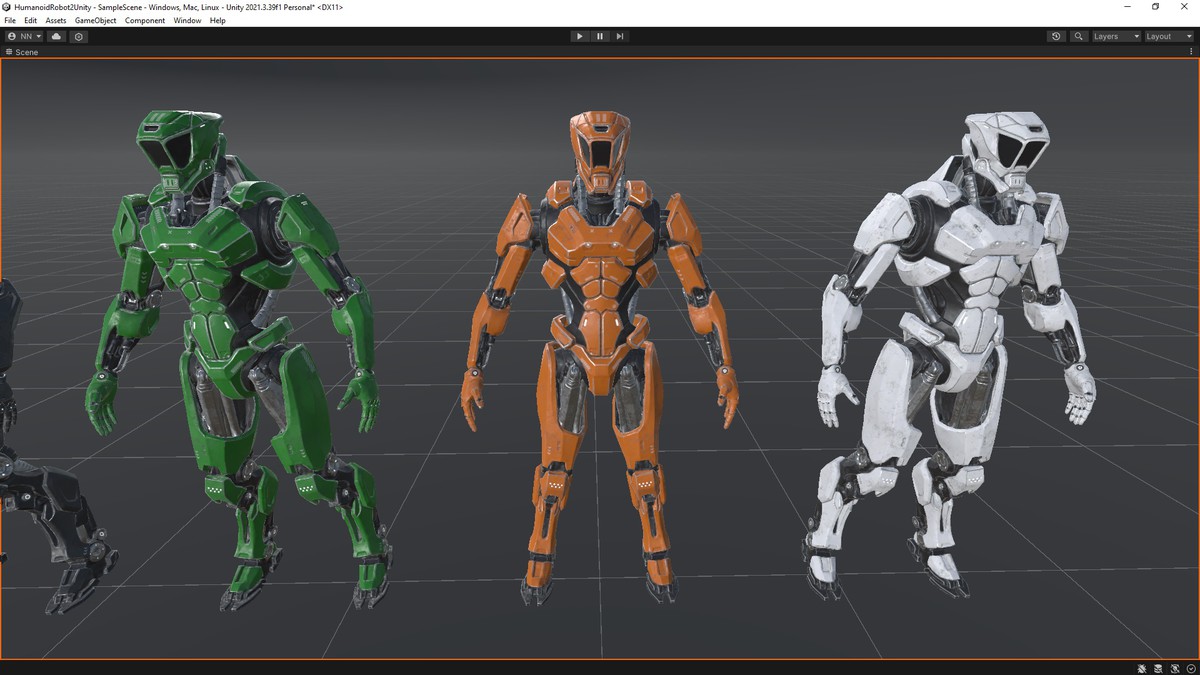
Task: Click the Scene tab hamburger menu icon
Action: pyautogui.click(x=8, y=52)
